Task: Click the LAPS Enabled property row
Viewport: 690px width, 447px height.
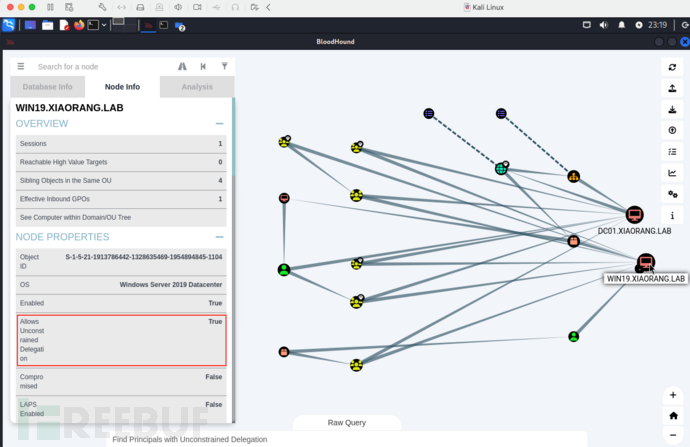Action: click(121, 409)
